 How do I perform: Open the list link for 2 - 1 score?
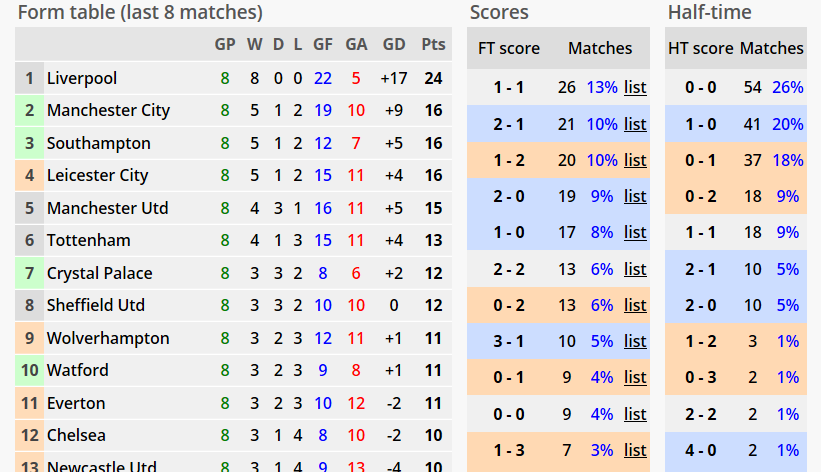tap(635, 124)
